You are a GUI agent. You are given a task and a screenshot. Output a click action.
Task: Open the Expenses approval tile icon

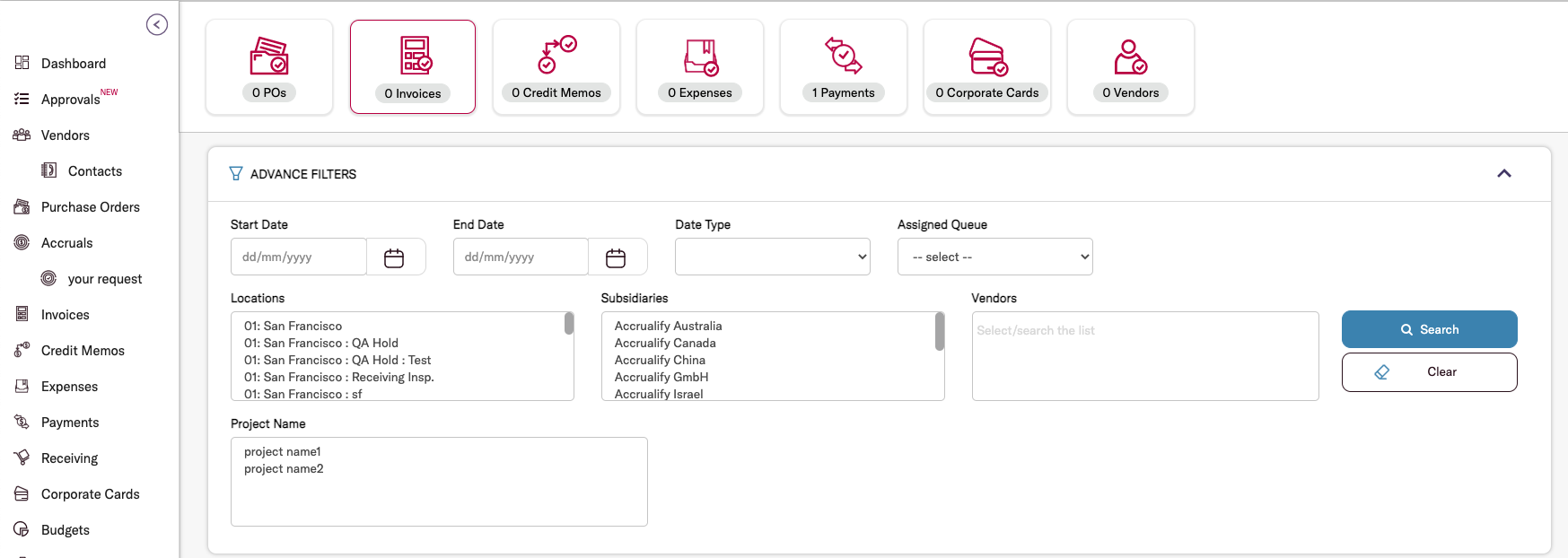tap(700, 56)
